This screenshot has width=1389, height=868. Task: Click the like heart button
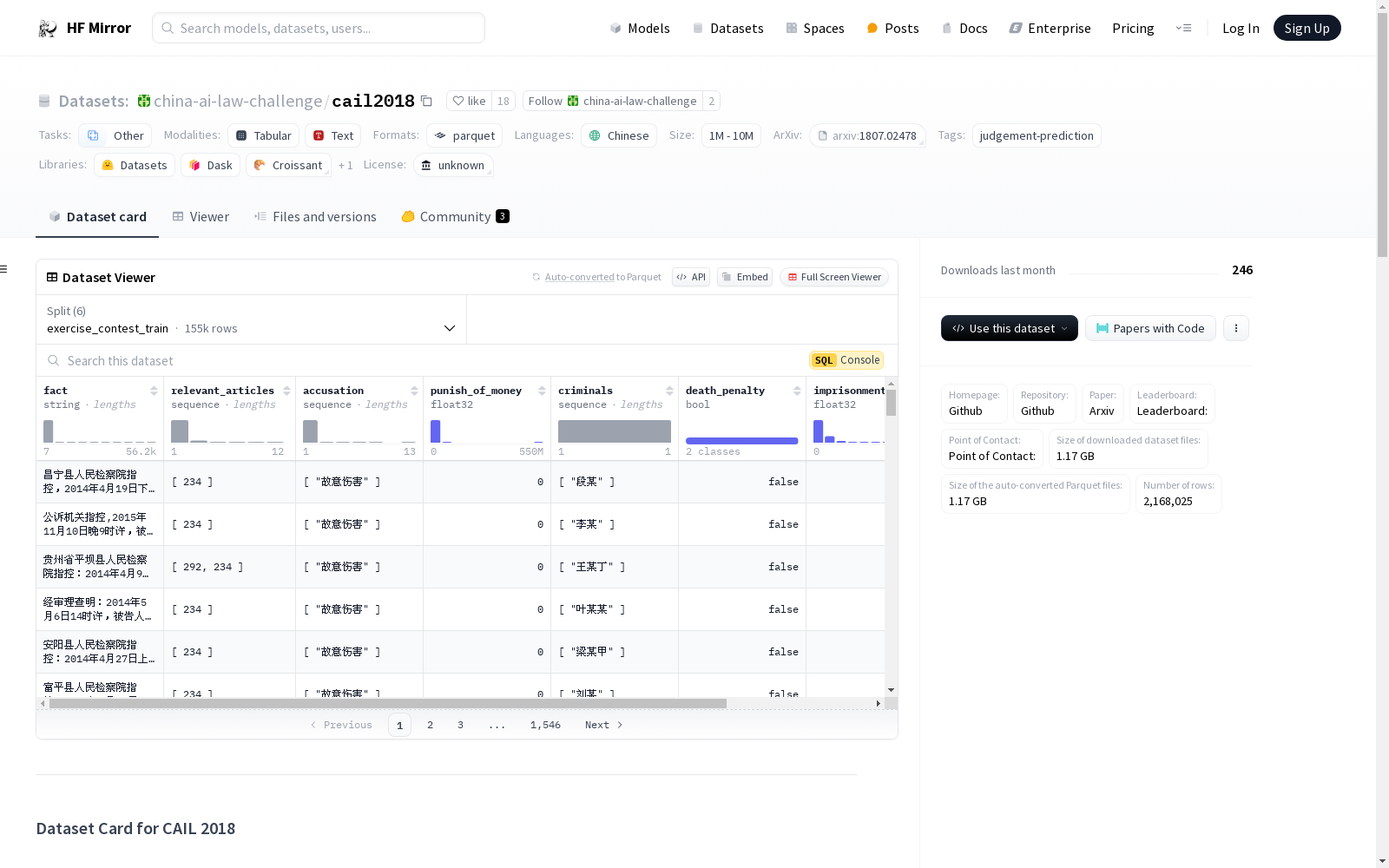pyautogui.click(x=470, y=101)
